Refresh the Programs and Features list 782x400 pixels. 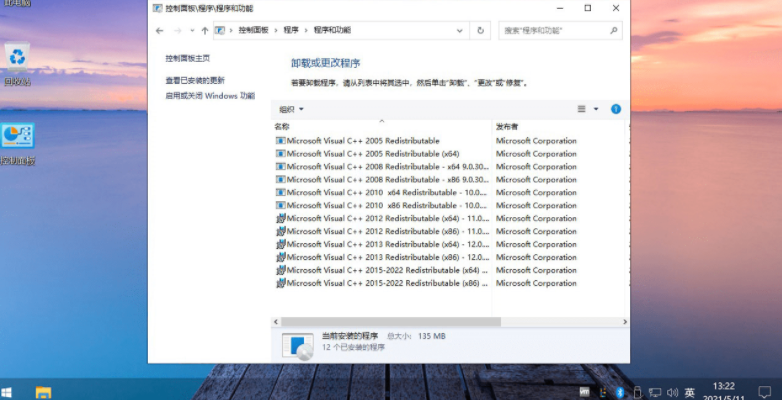(x=480, y=30)
